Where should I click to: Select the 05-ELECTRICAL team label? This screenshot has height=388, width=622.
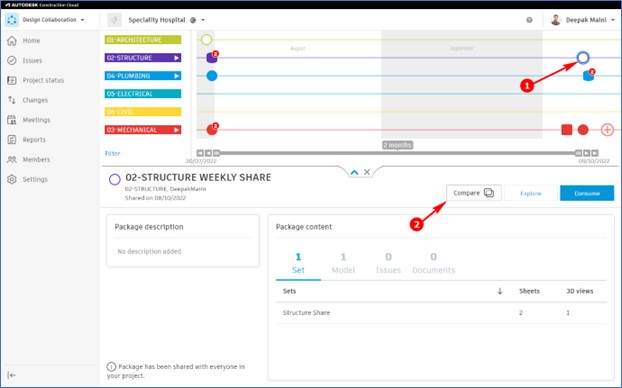pyautogui.click(x=143, y=94)
